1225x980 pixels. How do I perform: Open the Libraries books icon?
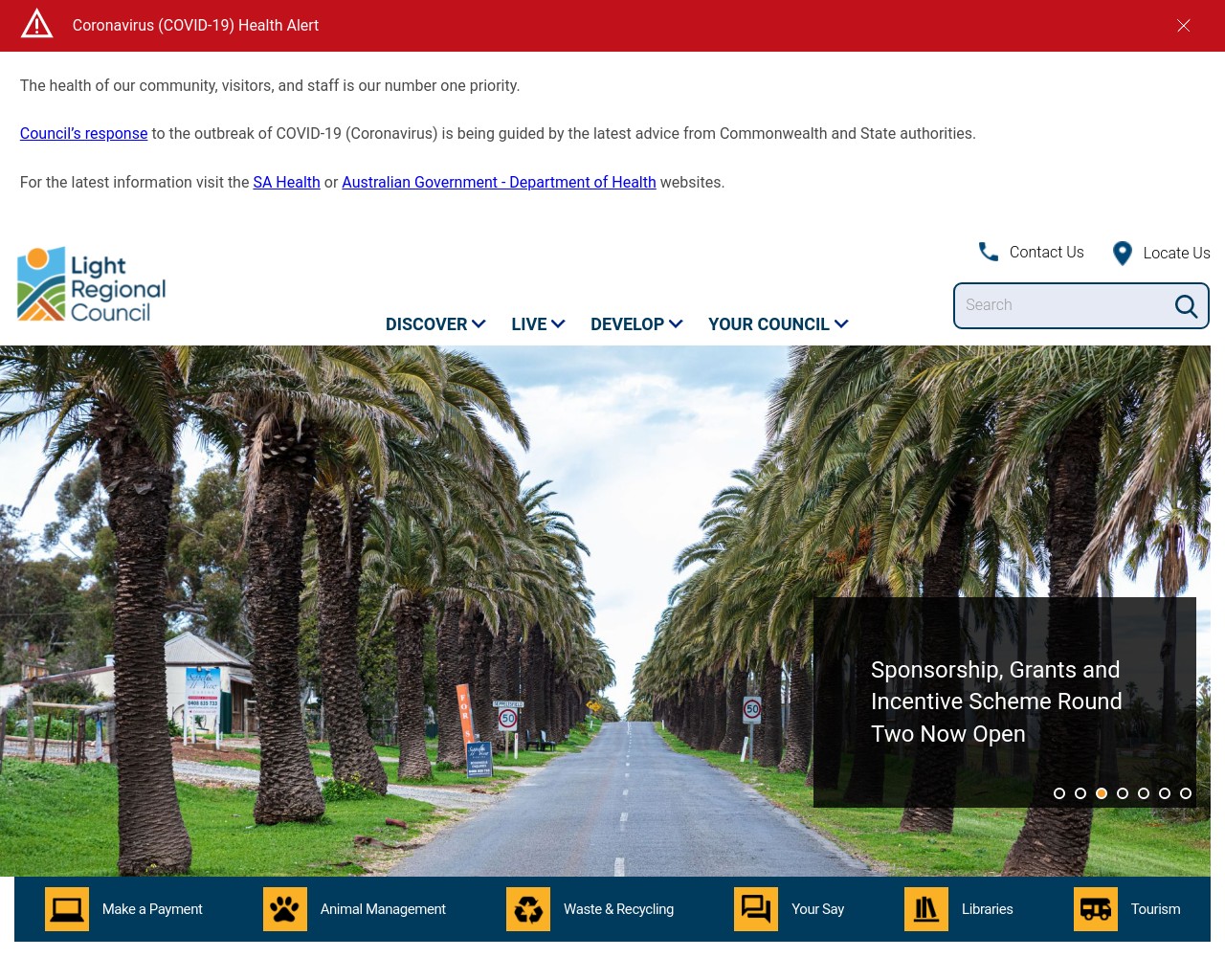pos(926,909)
